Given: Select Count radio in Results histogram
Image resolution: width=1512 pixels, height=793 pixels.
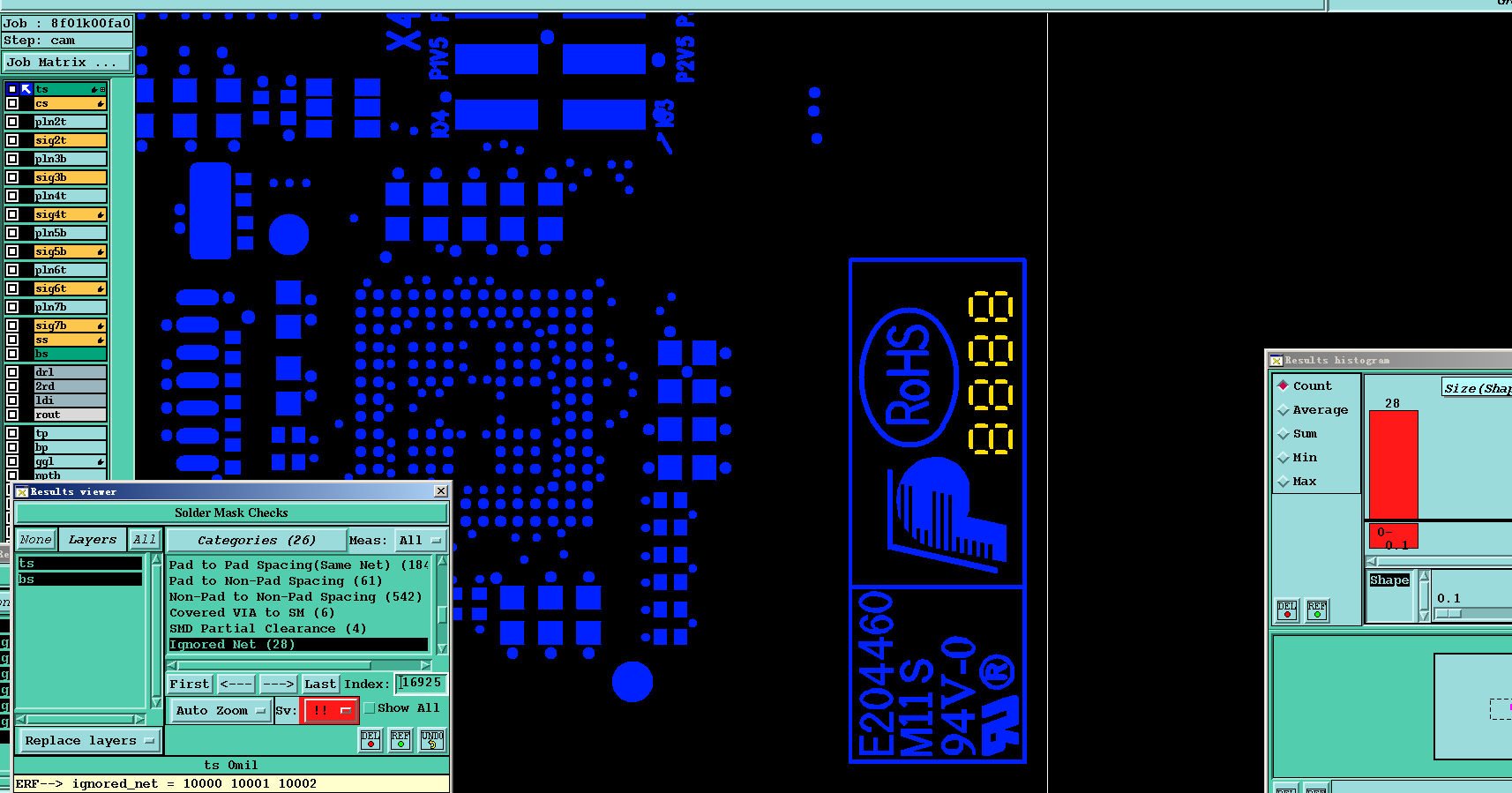Looking at the screenshot, I should 1284,385.
